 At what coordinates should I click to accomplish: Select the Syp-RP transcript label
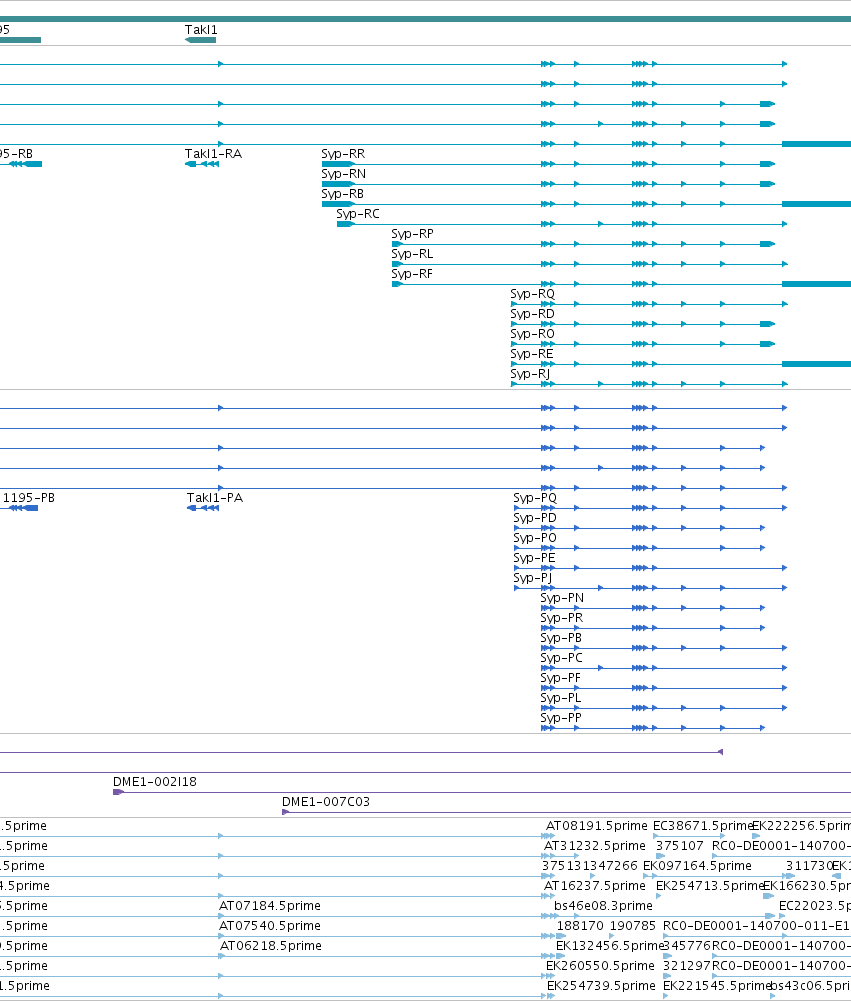coord(412,234)
